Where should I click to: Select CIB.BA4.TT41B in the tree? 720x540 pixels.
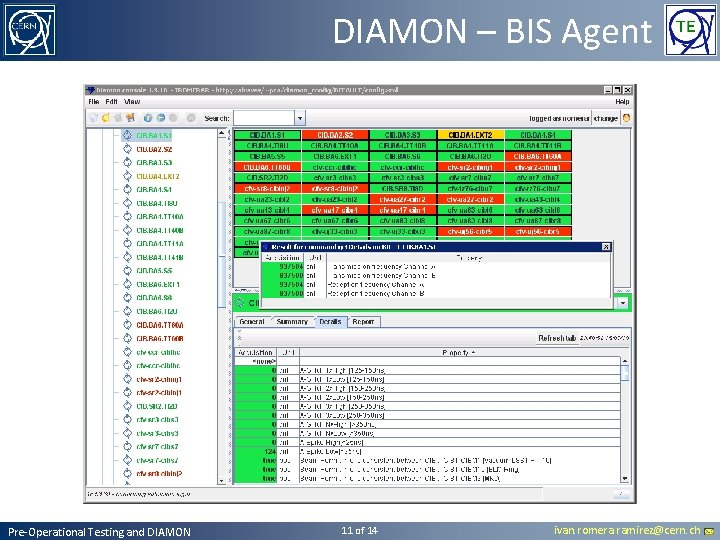click(160, 257)
